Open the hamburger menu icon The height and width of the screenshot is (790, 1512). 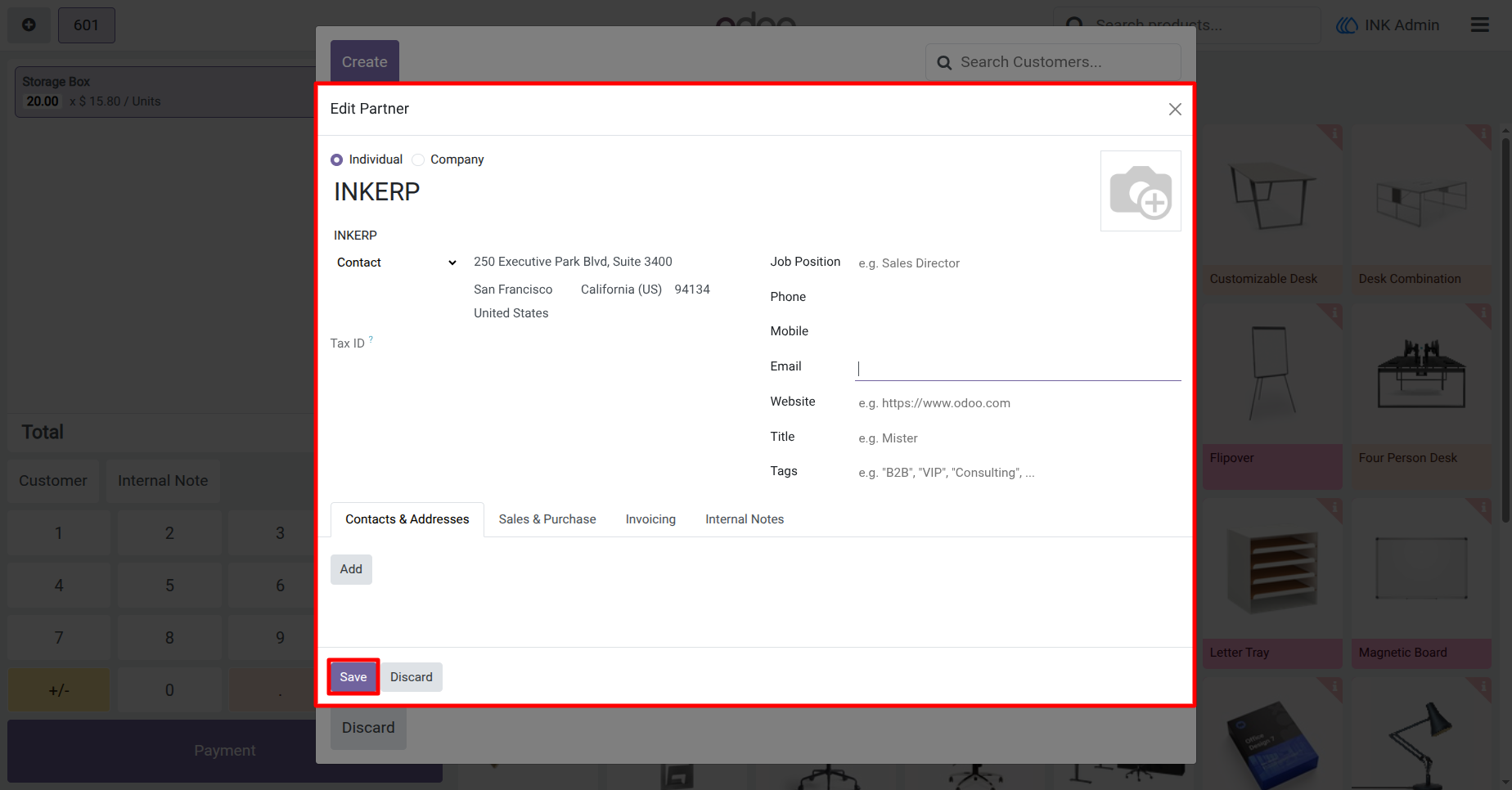(x=1480, y=25)
